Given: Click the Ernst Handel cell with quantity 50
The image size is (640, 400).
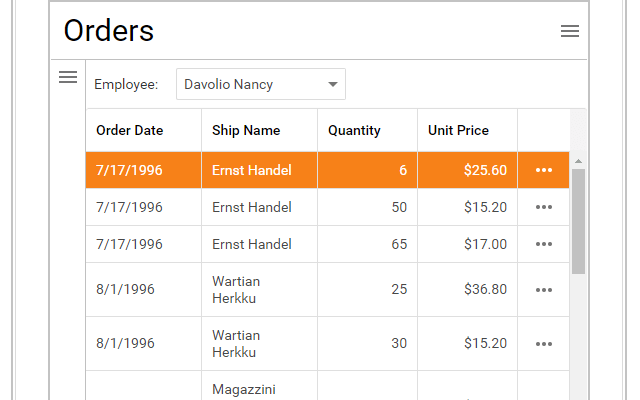Looking at the screenshot, I should [252, 207].
